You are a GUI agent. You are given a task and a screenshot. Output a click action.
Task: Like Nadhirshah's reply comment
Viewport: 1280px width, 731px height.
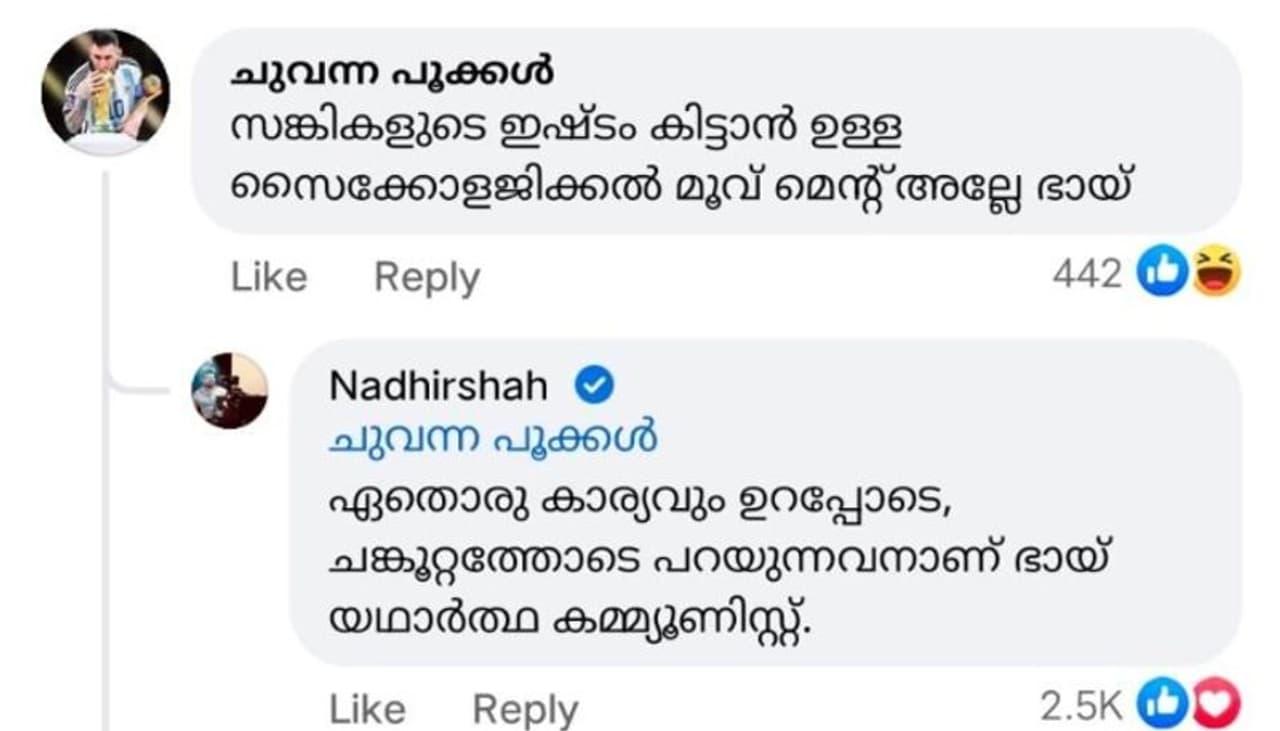click(x=367, y=709)
